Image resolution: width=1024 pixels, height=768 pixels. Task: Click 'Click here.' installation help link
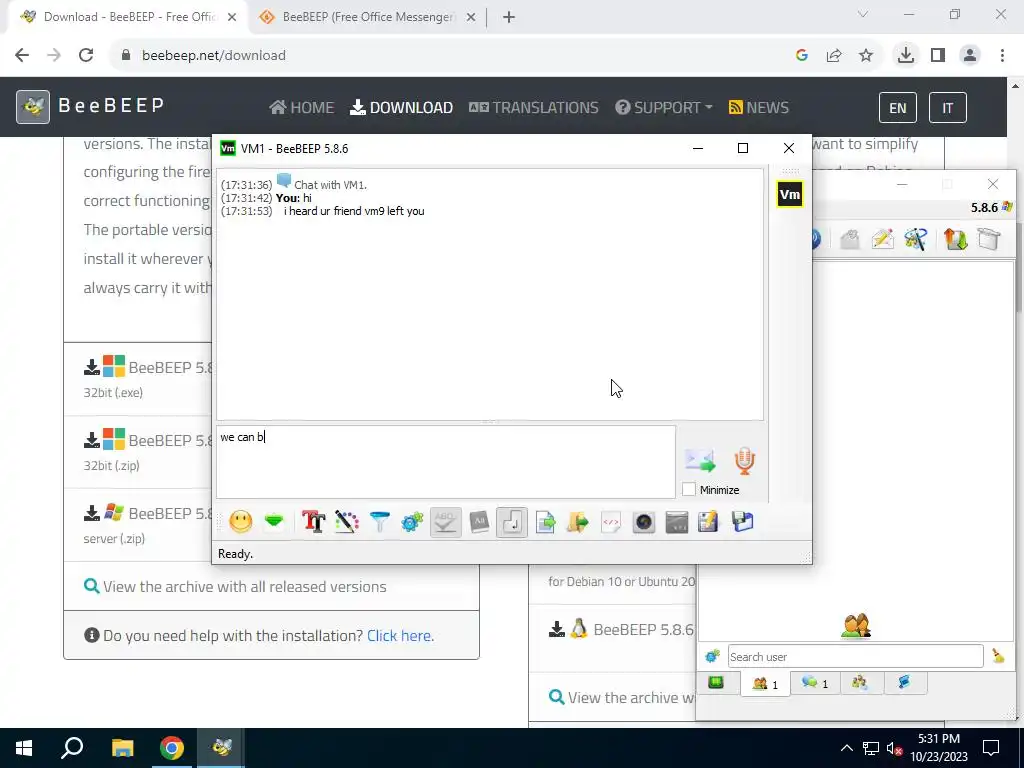(400, 635)
